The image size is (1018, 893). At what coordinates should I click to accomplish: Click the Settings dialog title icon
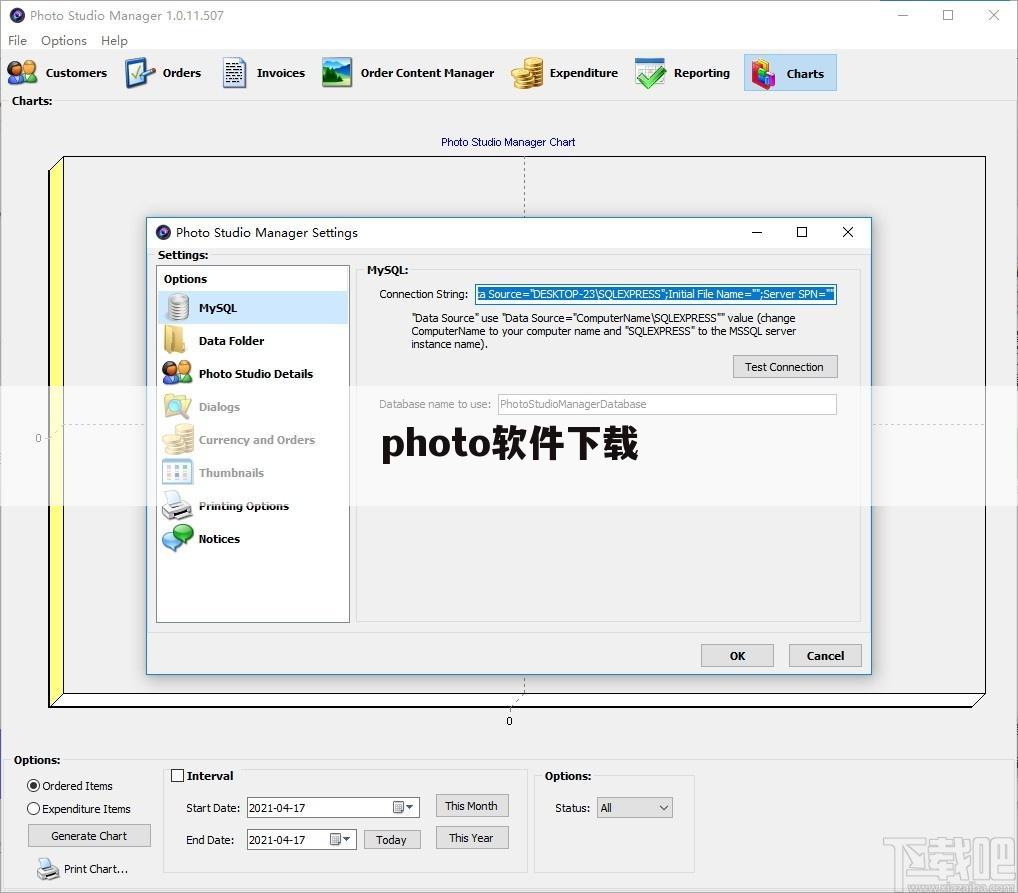click(x=164, y=232)
